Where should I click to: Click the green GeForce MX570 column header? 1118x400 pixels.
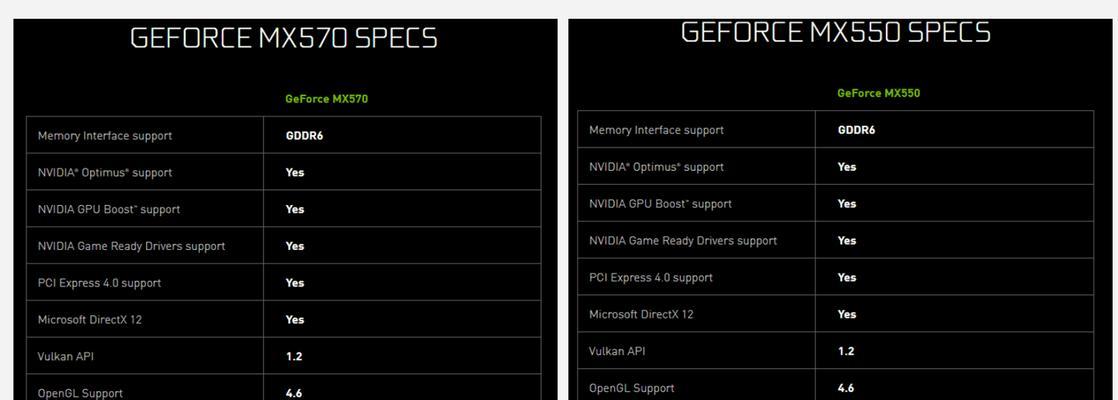click(327, 99)
